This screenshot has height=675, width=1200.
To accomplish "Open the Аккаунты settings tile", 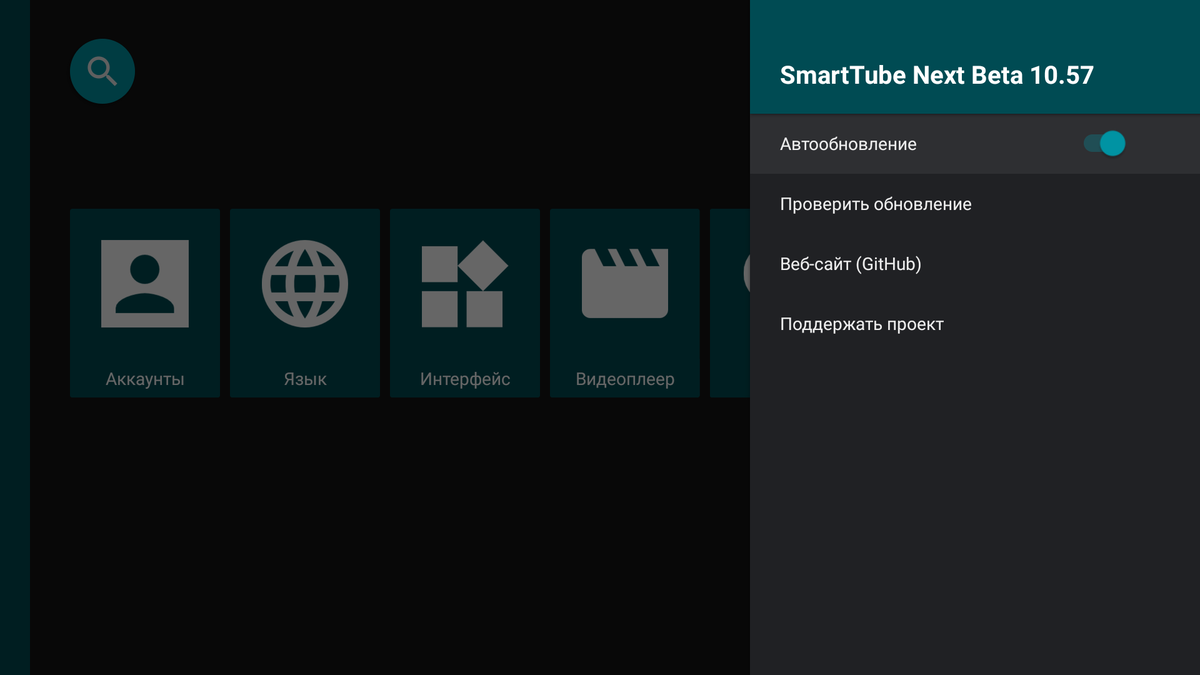I will (x=145, y=303).
